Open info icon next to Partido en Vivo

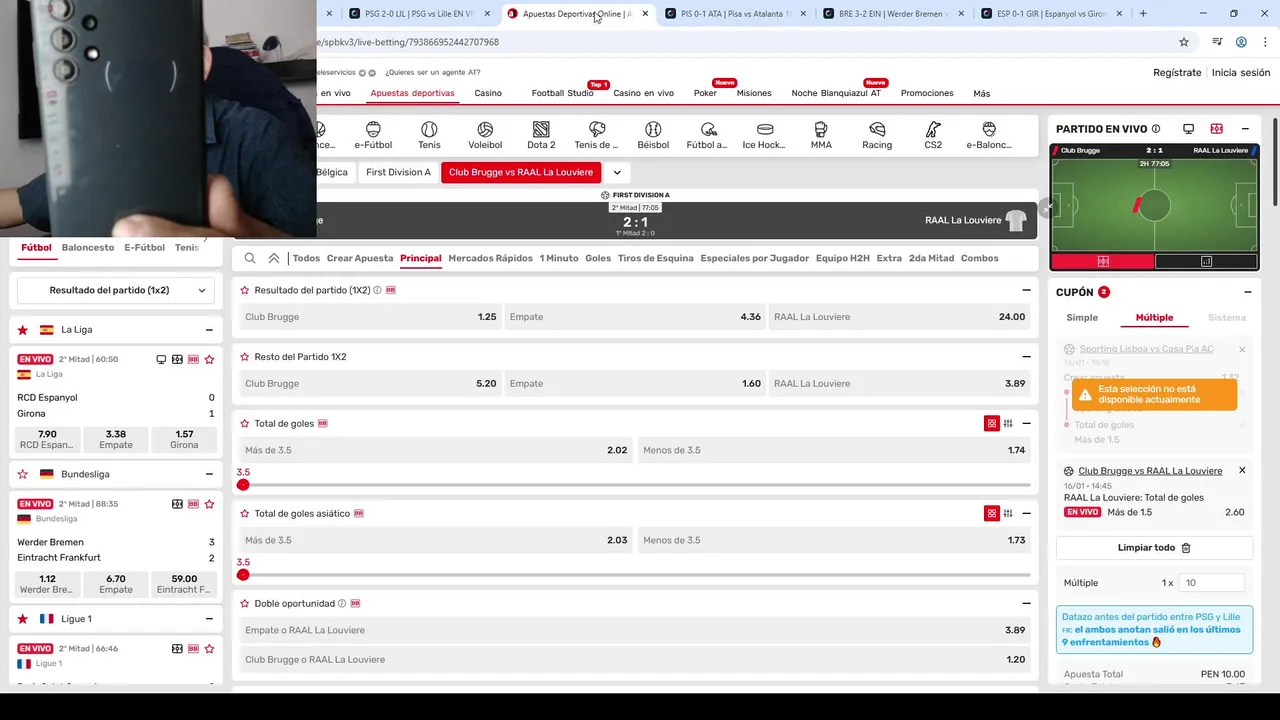point(1156,129)
